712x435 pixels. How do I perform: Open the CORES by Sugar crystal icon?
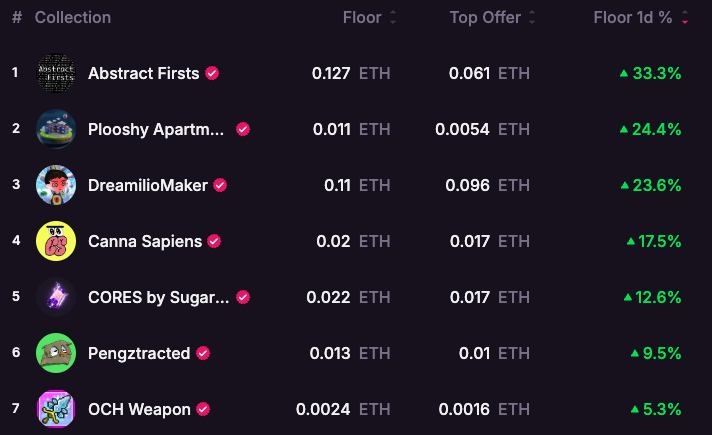(x=56, y=297)
